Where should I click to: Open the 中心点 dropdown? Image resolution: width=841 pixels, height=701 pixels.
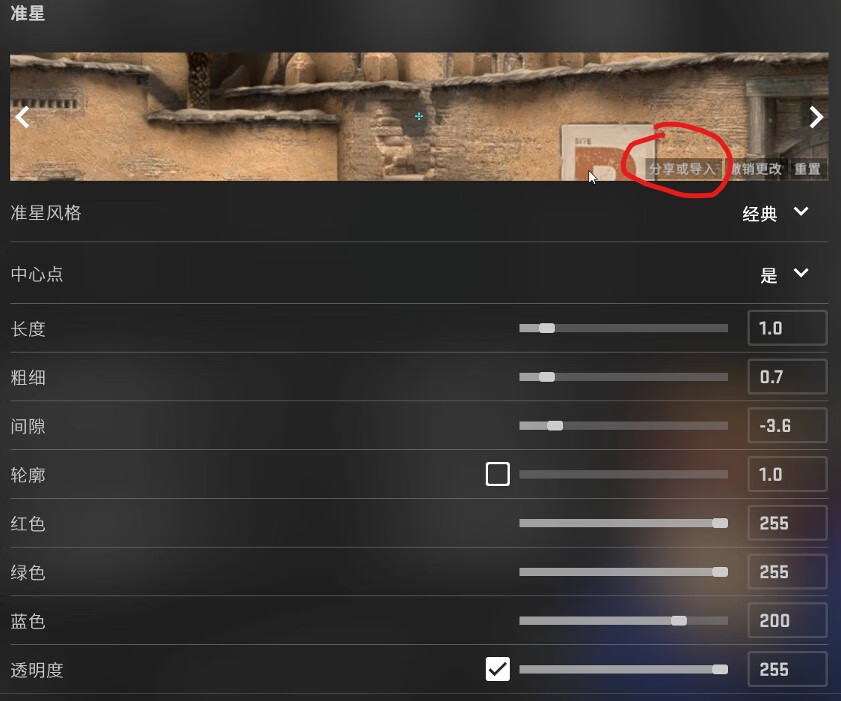(x=784, y=275)
